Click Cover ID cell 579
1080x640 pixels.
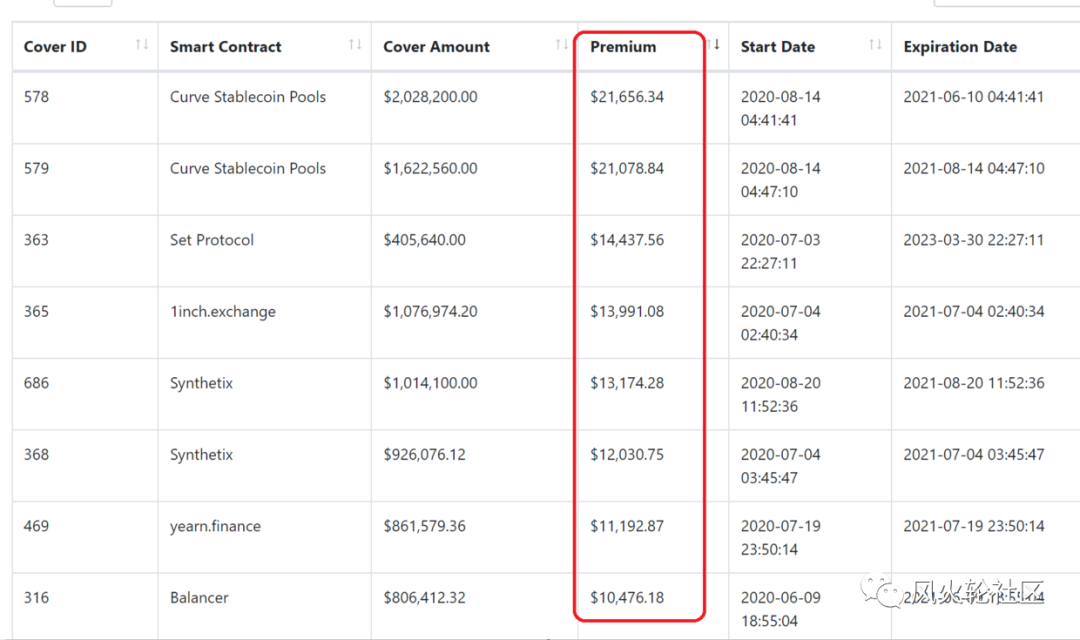pyautogui.click(x=37, y=169)
